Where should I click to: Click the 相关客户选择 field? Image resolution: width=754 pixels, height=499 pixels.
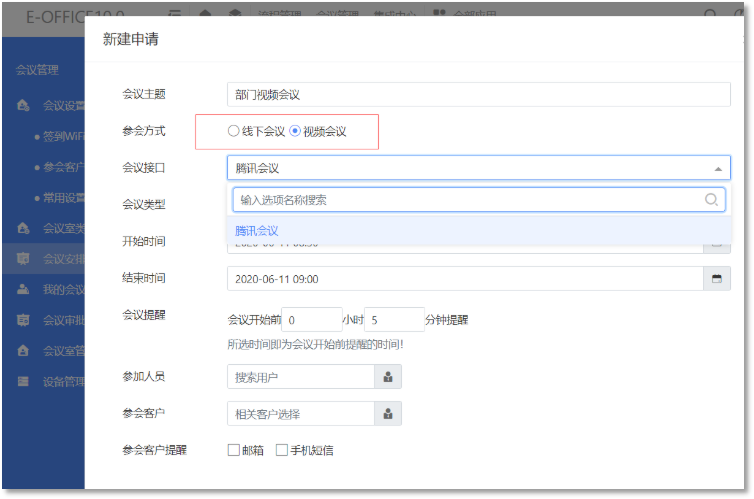[301, 413]
